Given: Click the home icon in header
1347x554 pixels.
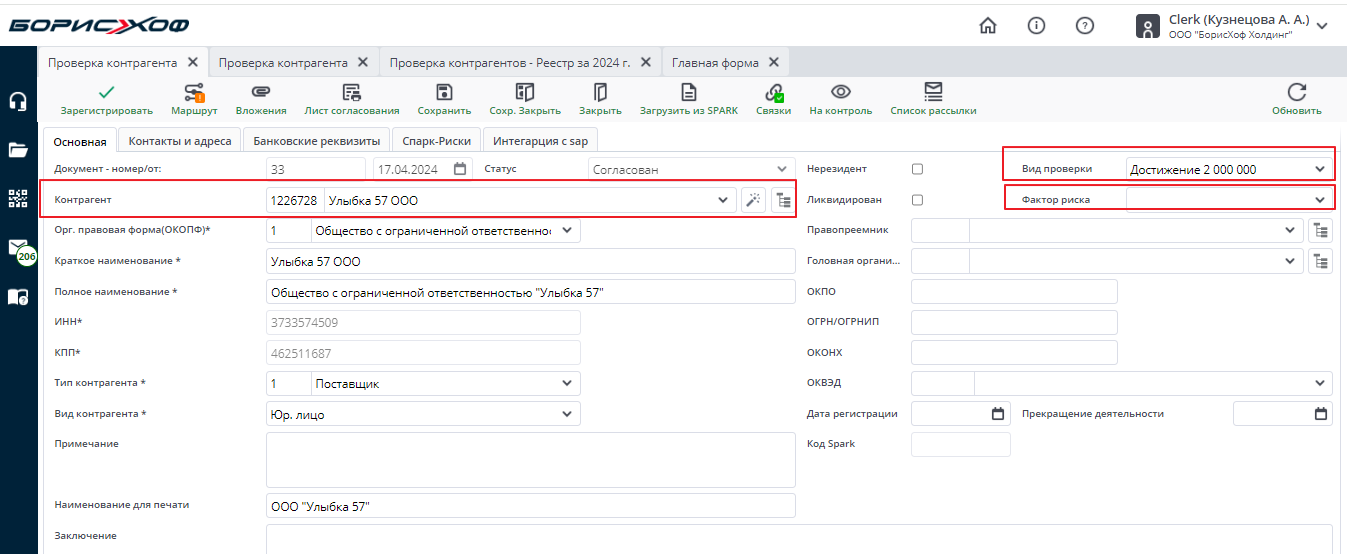Looking at the screenshot, I should pos(988,26).
